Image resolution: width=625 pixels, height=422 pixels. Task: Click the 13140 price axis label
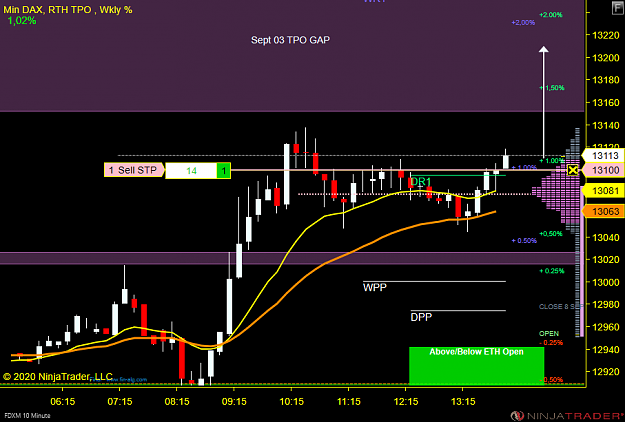click(x=606, y=125)
